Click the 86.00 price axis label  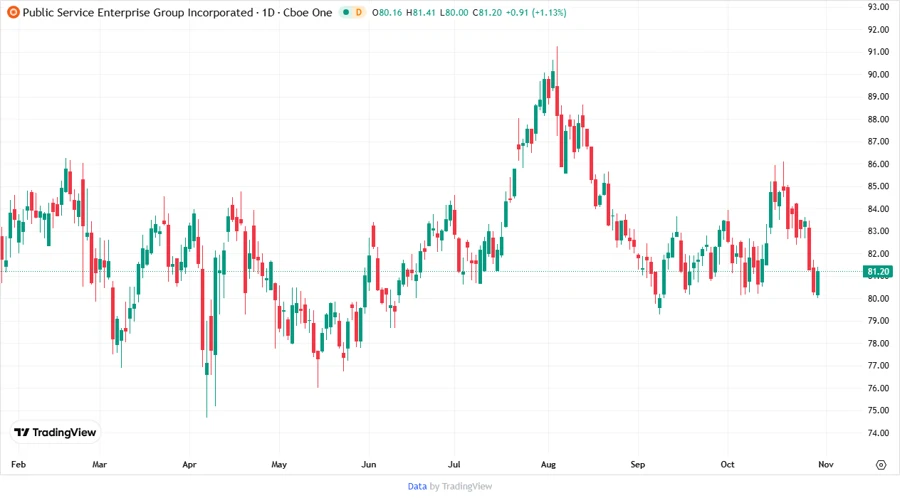[x=878, y=164]
